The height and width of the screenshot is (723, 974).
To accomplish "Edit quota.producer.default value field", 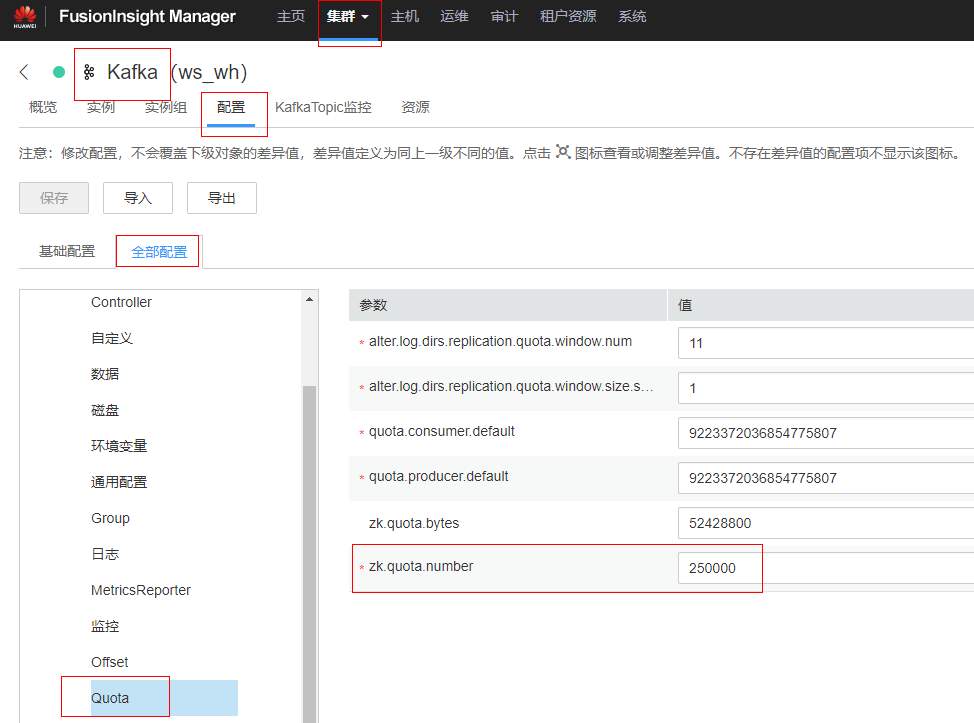I will 826,478.
